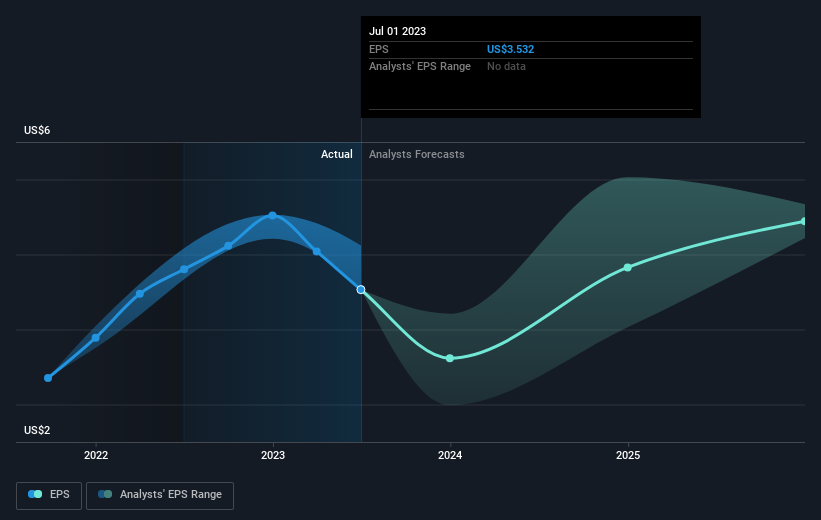Click the 'Actual' label
This screenshot has height=520, width=821.
pos(337,154)
